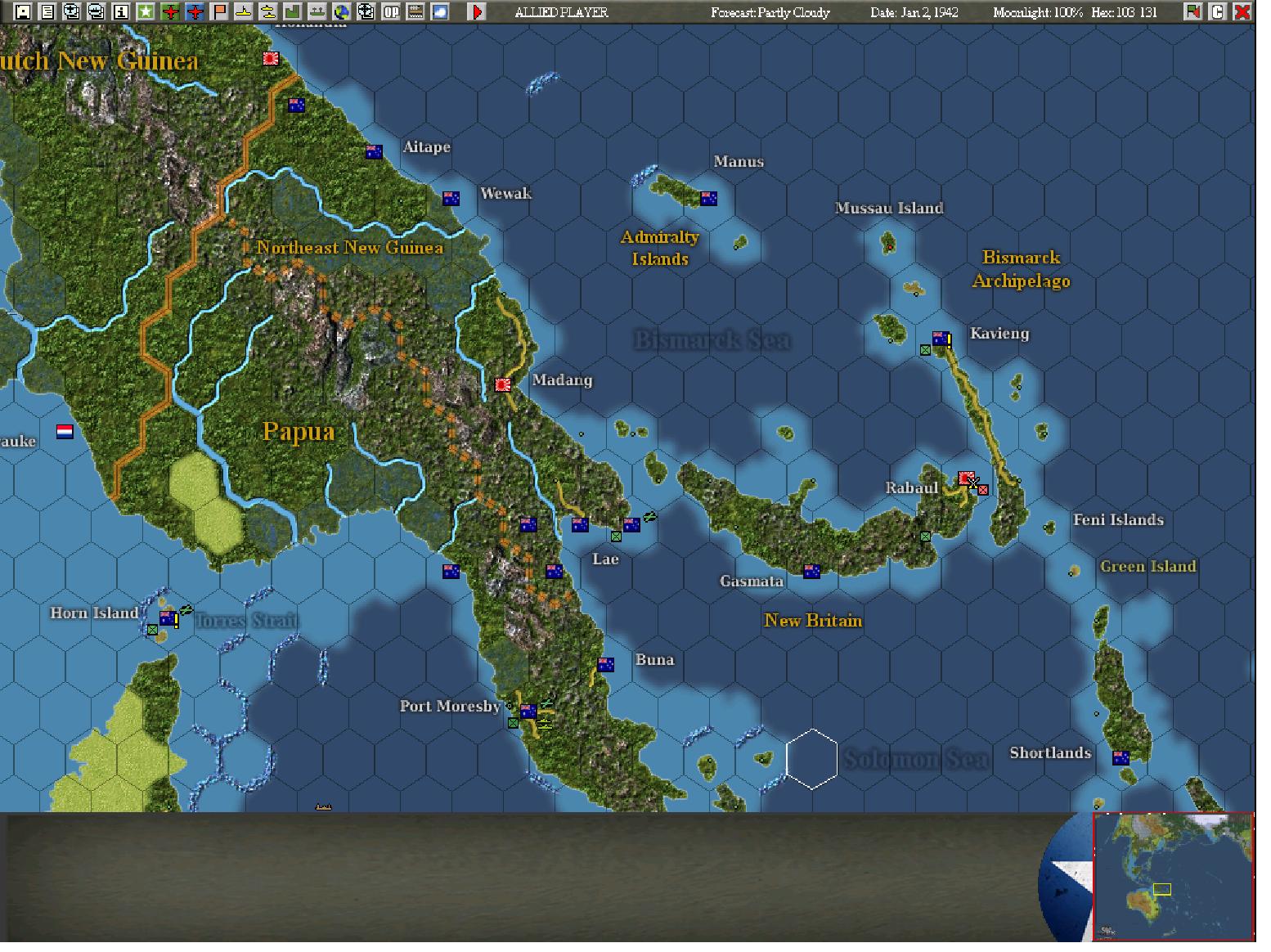Select the green unit marker near Lae
This screenshot has width=1271, height=952.
pyautogui.click(x=616, y=537)
